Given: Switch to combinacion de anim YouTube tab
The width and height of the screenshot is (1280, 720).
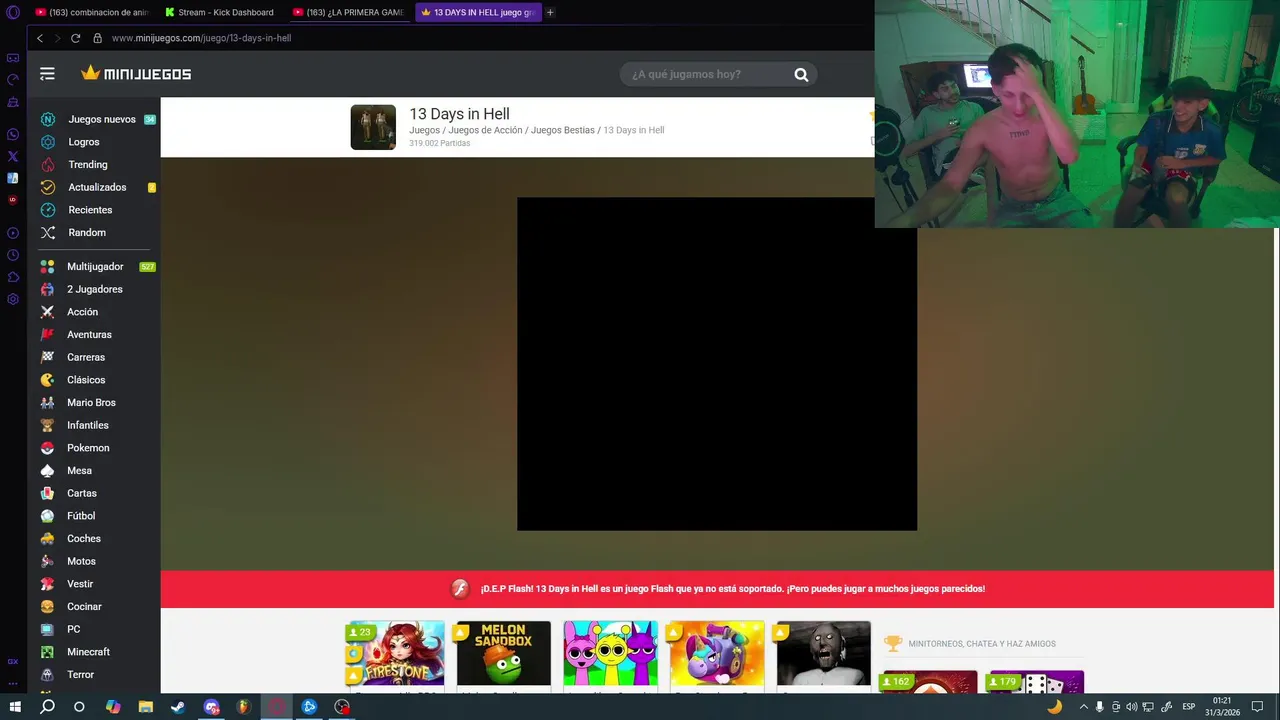Looking at the screenshot, I should (x=91, y=12).
